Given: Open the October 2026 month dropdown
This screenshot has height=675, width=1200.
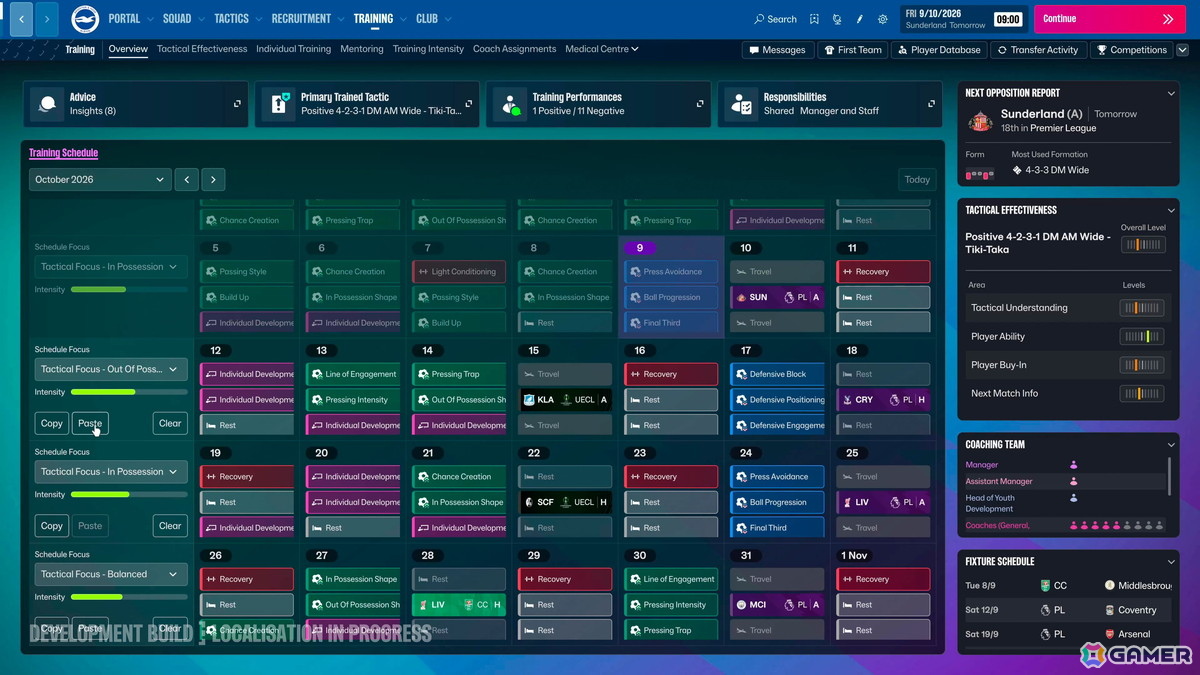Looking at the screenshot, I should [100, 180].
